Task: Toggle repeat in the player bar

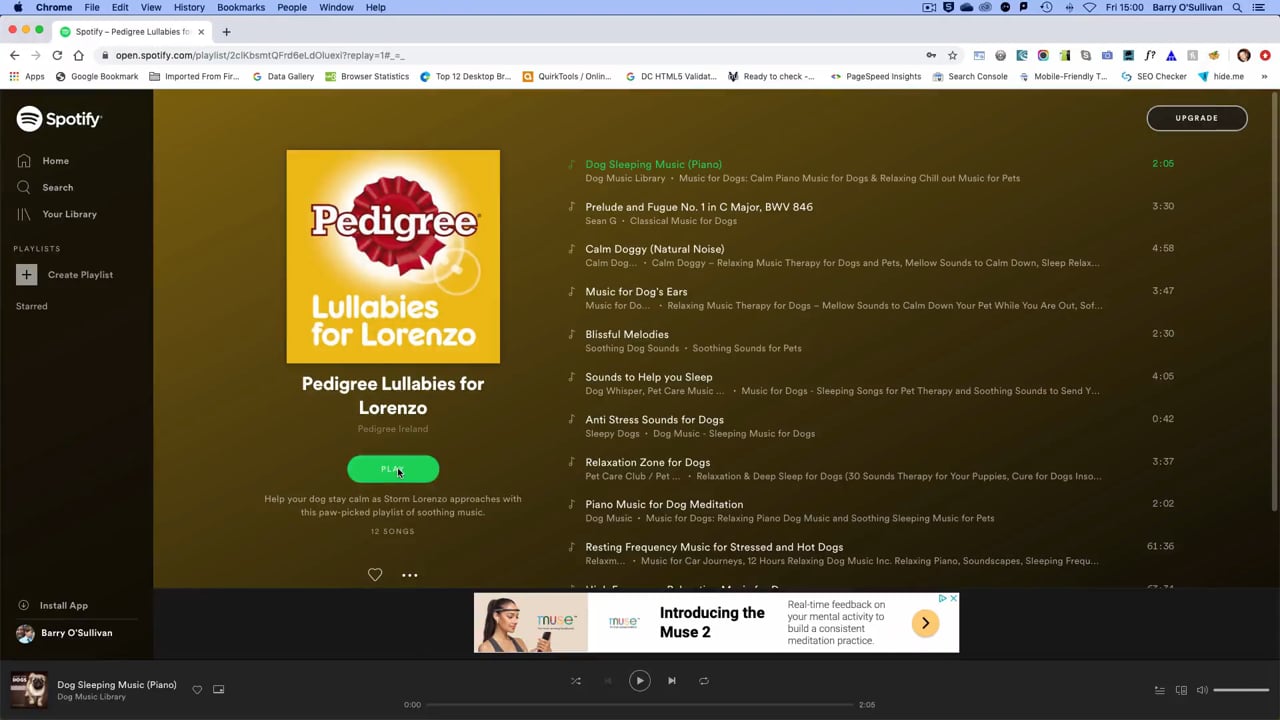Action: pyautogui.click(x=704, y=681)
